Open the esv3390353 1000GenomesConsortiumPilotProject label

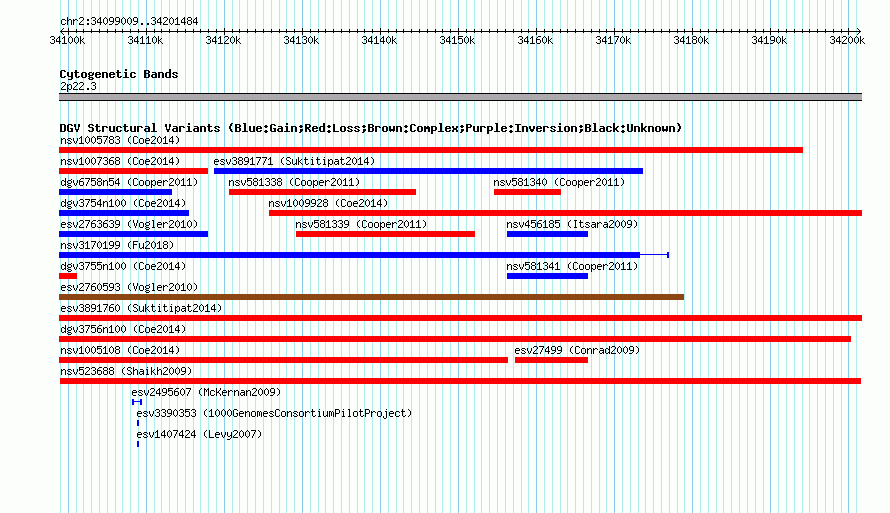274,413
